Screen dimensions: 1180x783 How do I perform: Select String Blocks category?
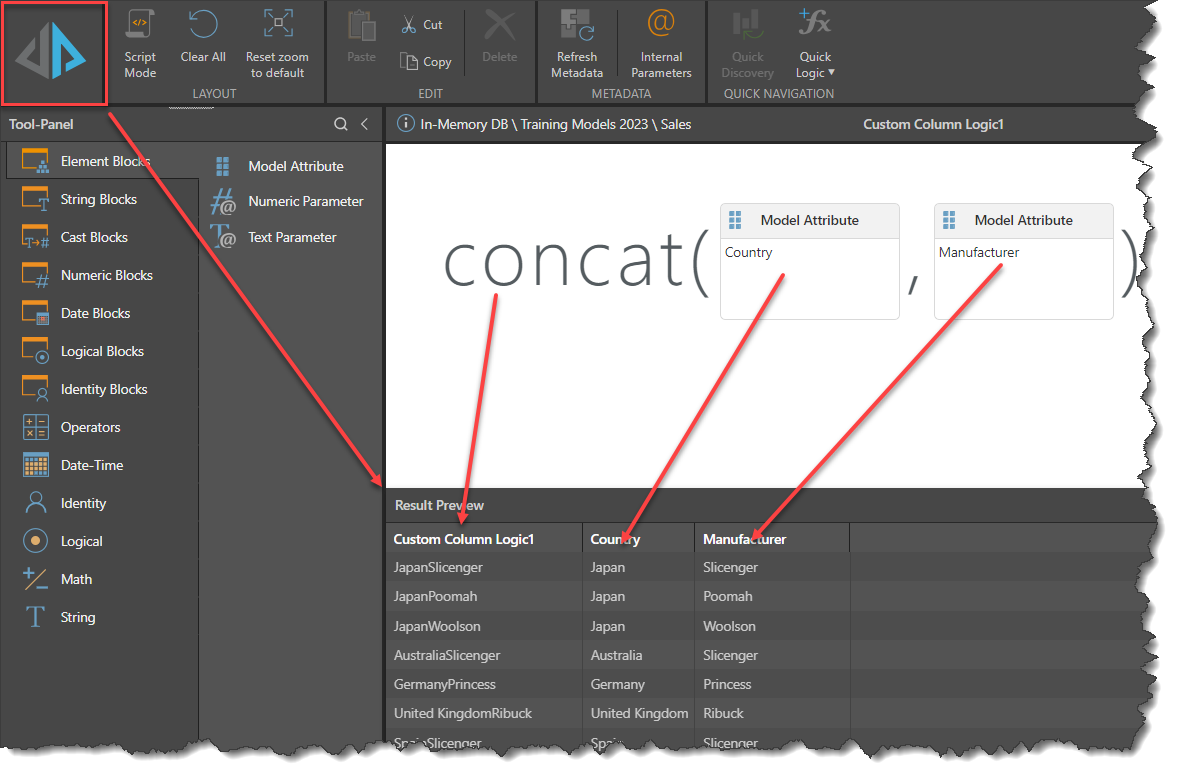click(x=98, y=199)
